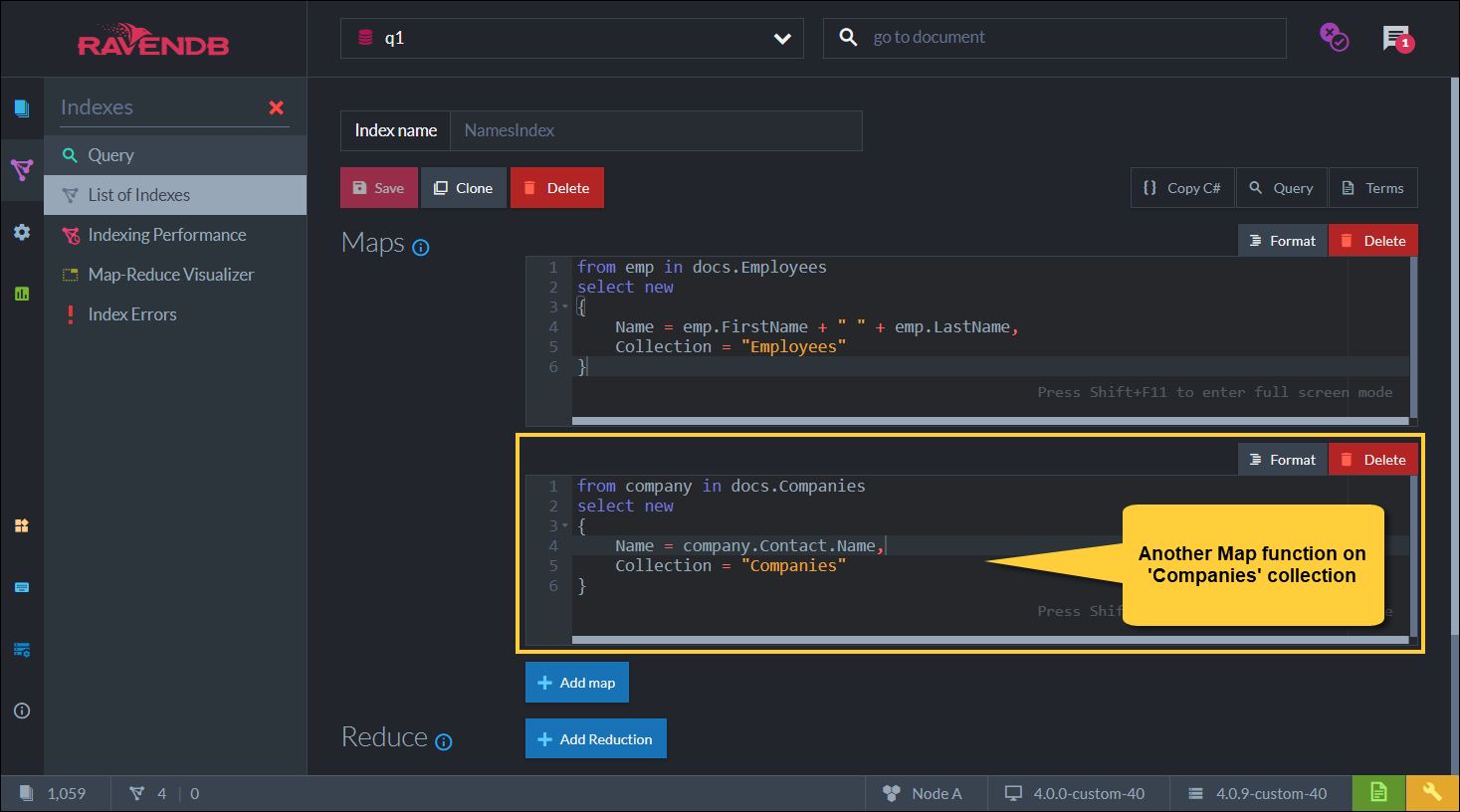Open the Documents sidebar icon
The image size is (1460, 812).
[x=22, y=107]
